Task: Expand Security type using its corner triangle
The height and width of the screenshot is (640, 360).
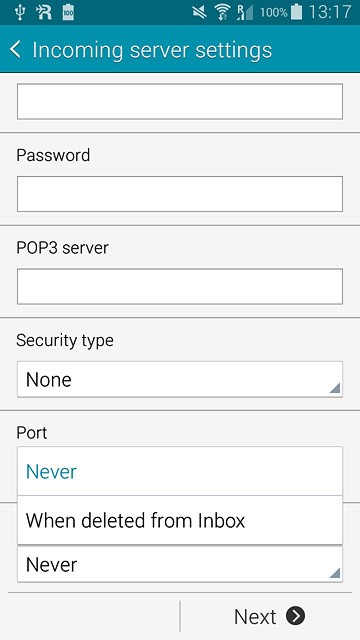Action: (x=335, y=389)
